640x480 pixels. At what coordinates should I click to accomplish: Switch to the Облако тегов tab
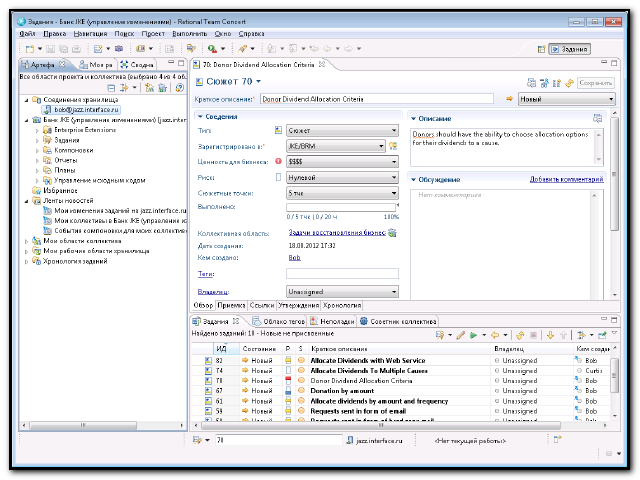279,322
